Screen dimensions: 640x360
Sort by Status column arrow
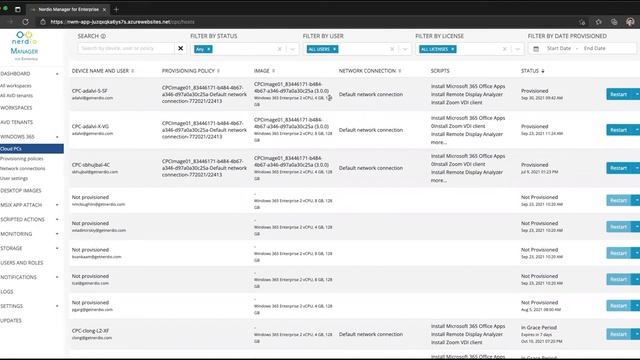click(543, 71)
